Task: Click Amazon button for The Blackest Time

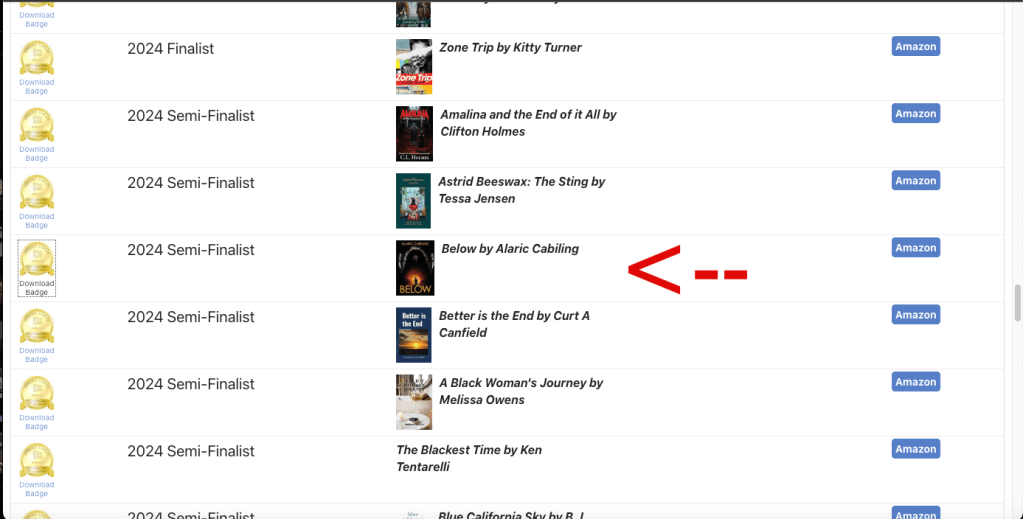Action: tap(915, 449)
